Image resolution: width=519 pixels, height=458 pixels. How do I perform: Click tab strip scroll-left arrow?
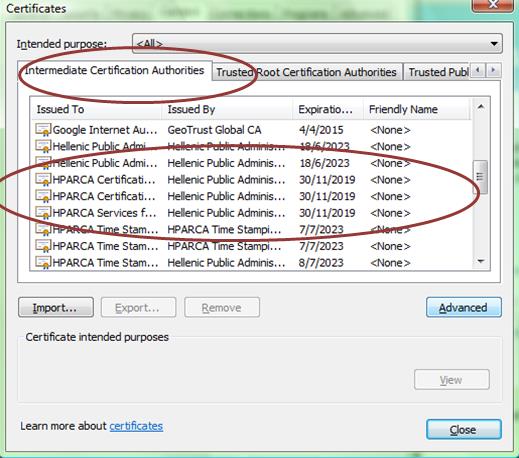pyautogui.click(x=478, y=70)
